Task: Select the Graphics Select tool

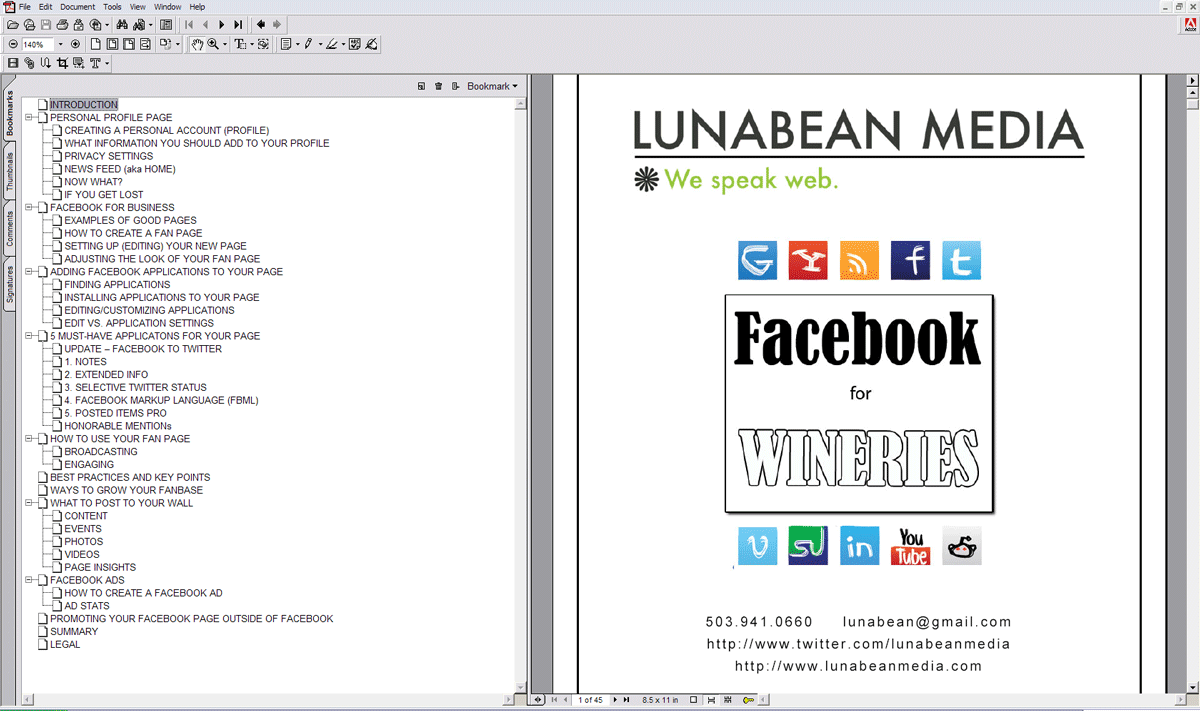Action: click(263, 44)
